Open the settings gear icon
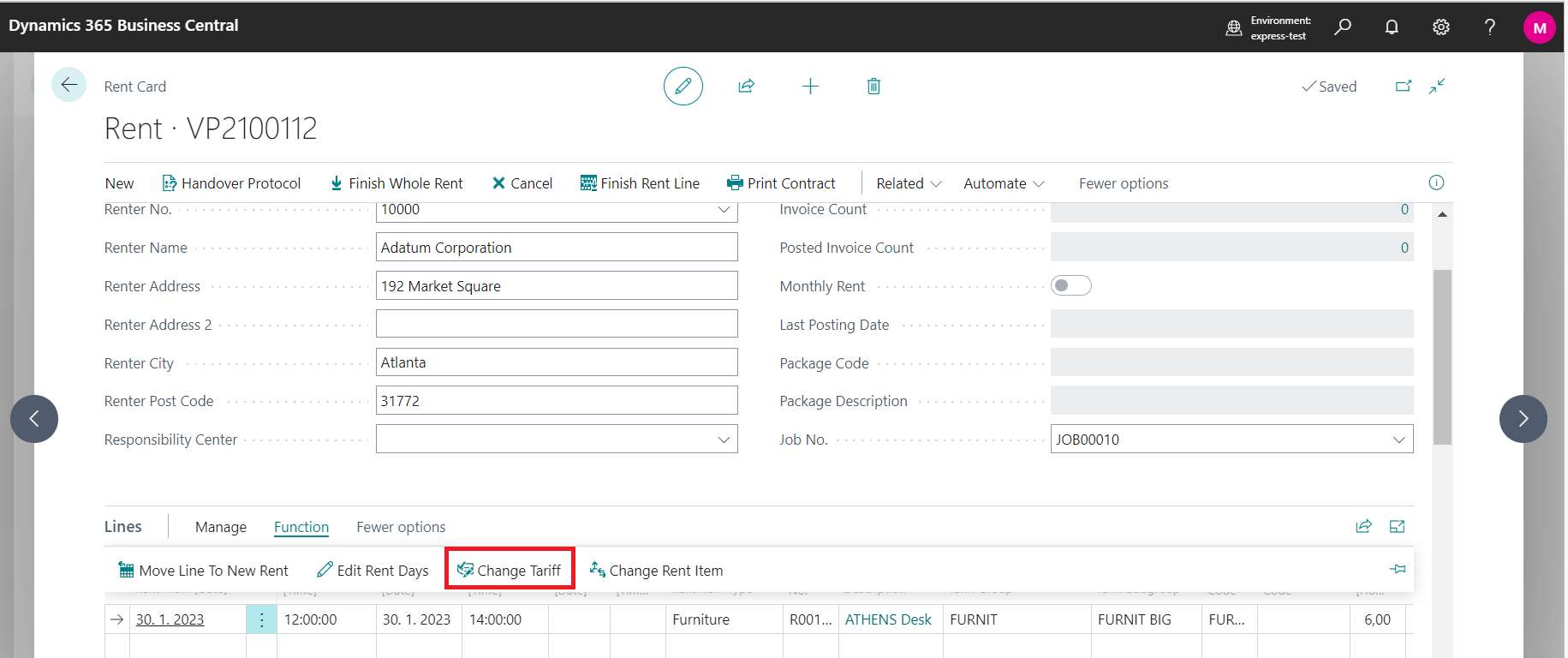The width and height of the screenshot is (1568, 658). tap(1440, 27)
